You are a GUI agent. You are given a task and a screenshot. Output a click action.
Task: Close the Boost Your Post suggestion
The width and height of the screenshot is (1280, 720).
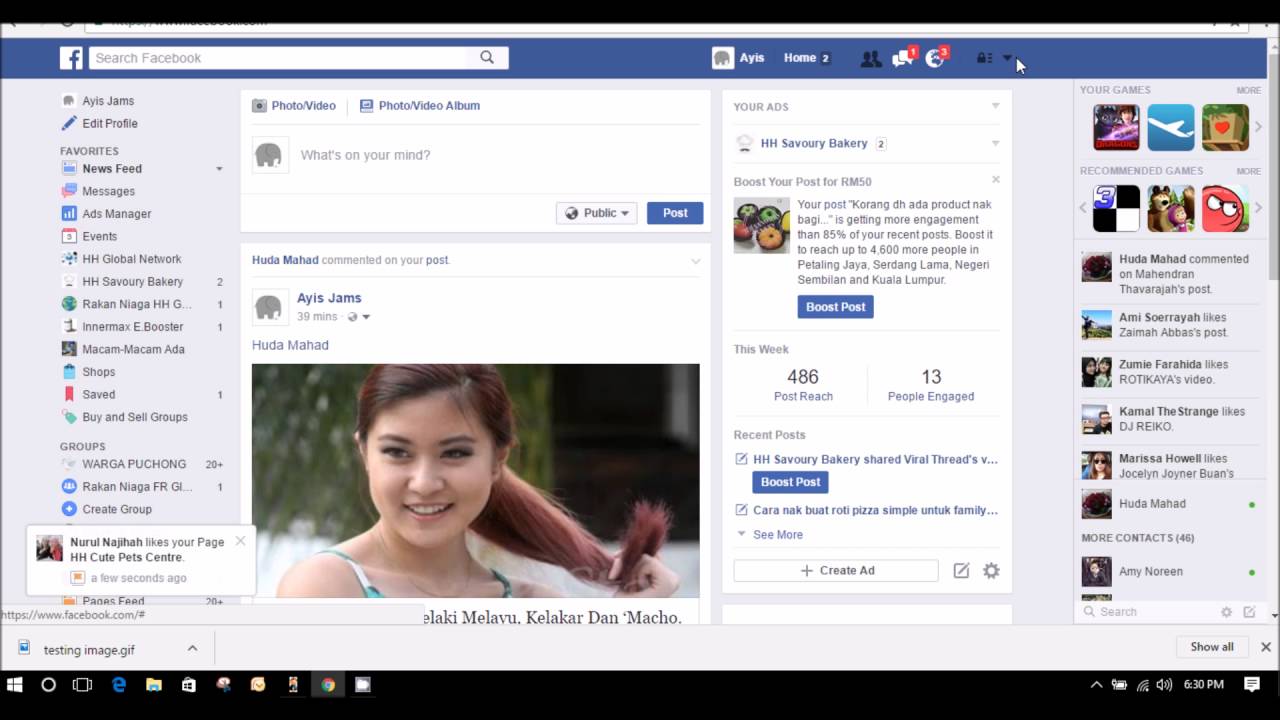point(995,180)
